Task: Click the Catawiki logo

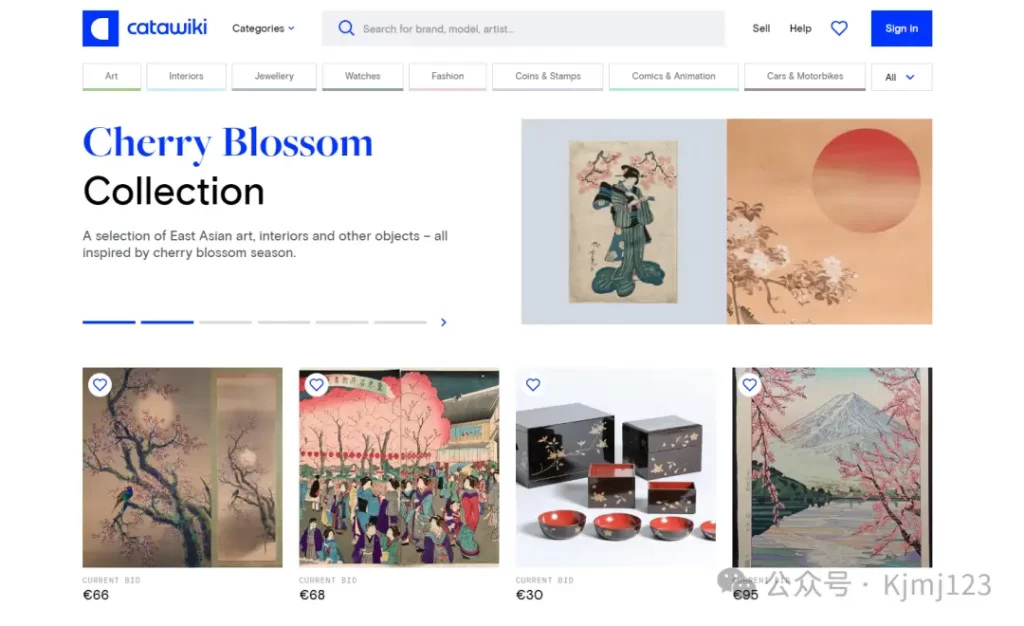Action: tap(145, 28)
